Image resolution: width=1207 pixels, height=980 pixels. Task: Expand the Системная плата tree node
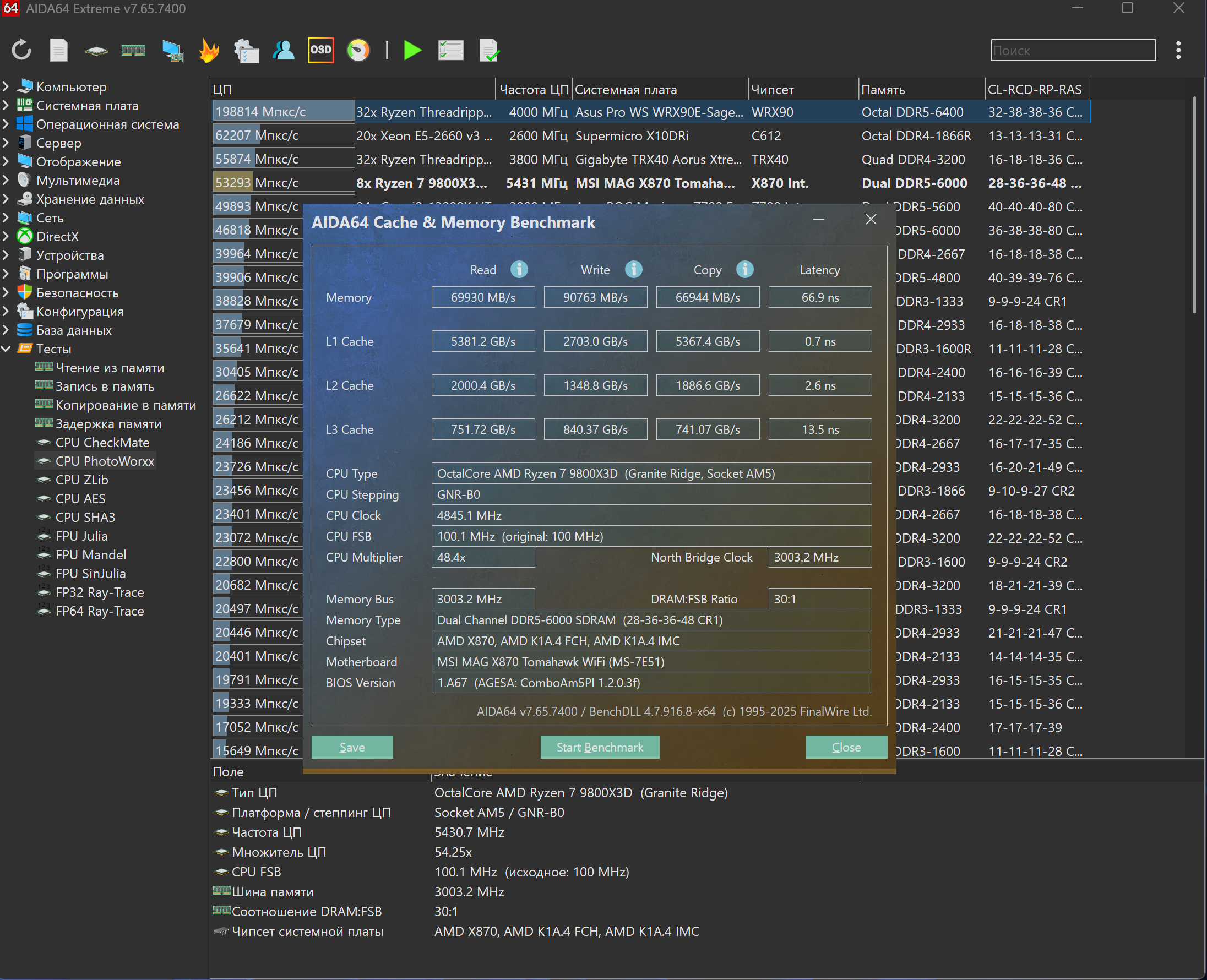(6, 105)
